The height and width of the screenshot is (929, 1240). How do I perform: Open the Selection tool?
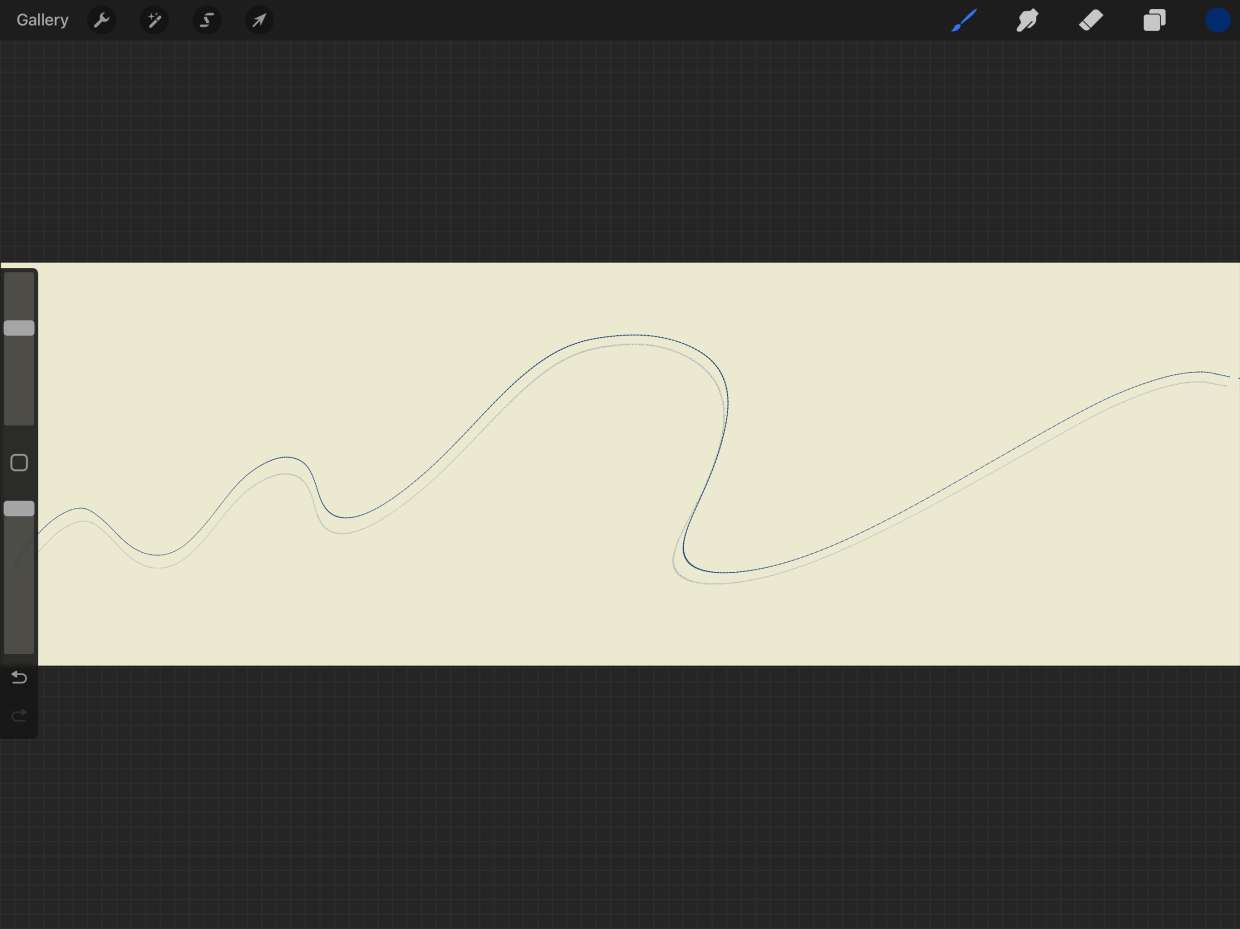tap(206, 20)
